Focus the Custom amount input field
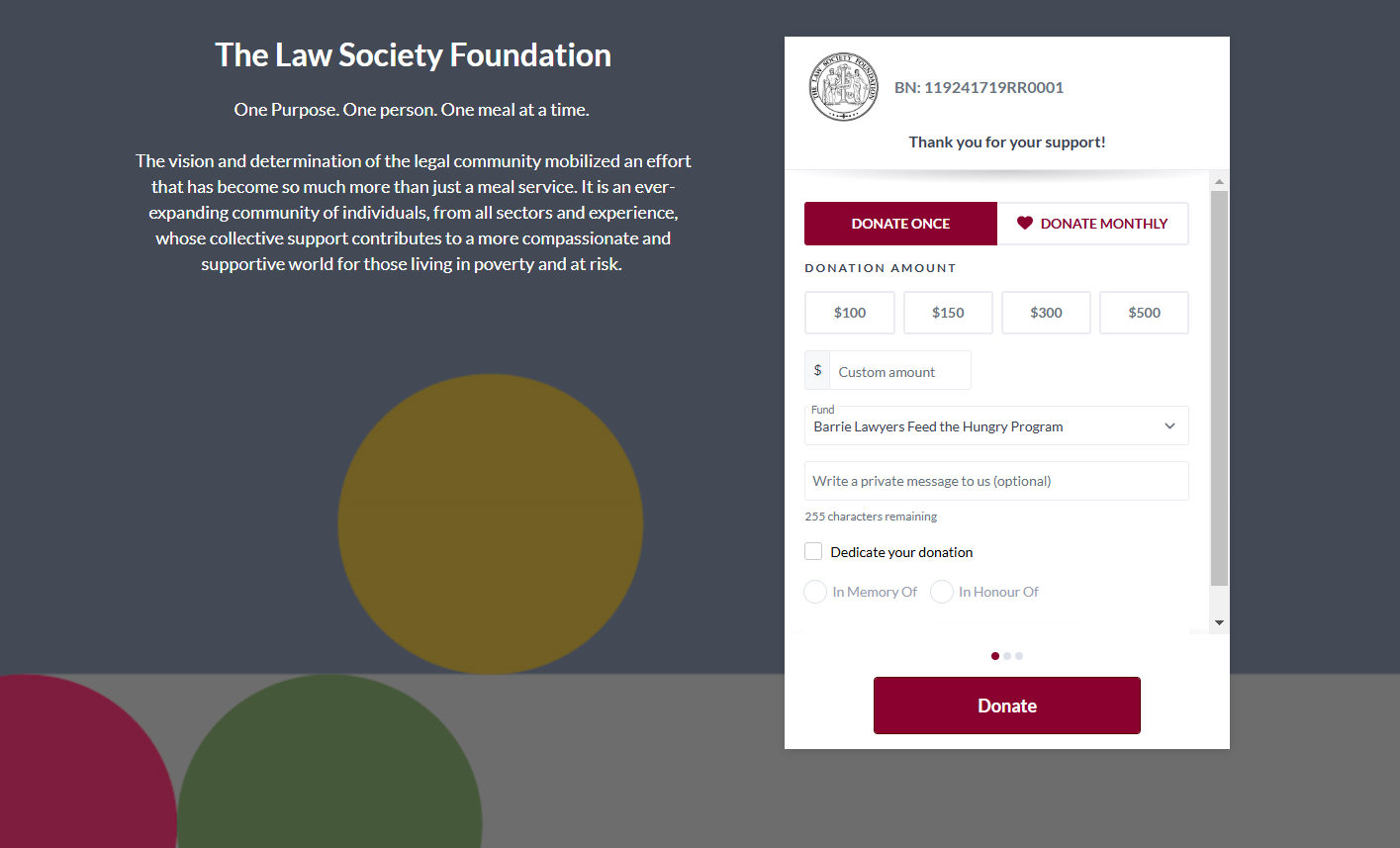The image size is (1400, 848). (x=899, y=371)
